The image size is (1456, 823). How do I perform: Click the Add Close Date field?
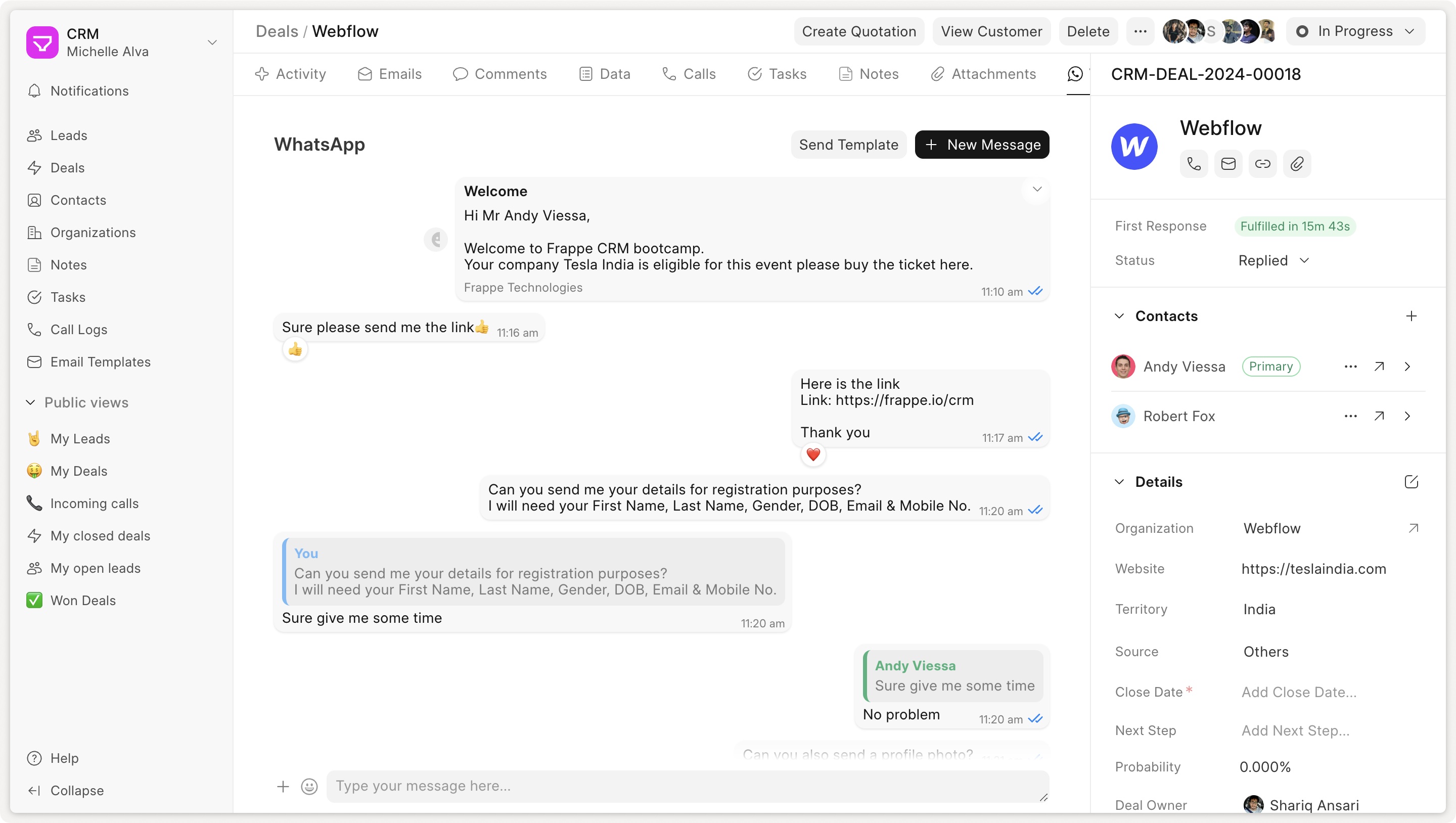[1299, 692]
